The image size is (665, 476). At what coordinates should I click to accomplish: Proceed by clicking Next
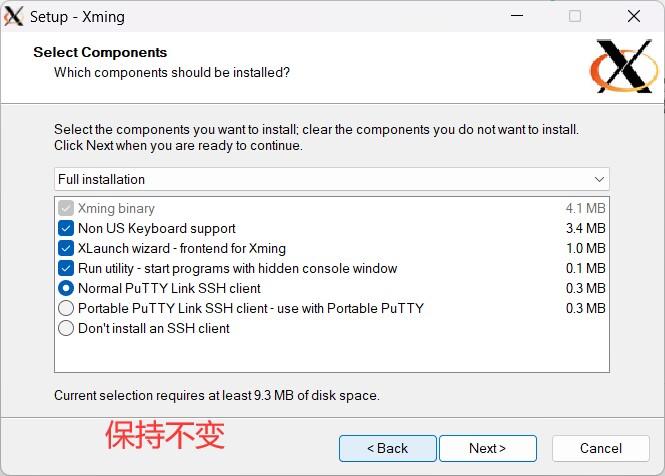click(488, 448)
